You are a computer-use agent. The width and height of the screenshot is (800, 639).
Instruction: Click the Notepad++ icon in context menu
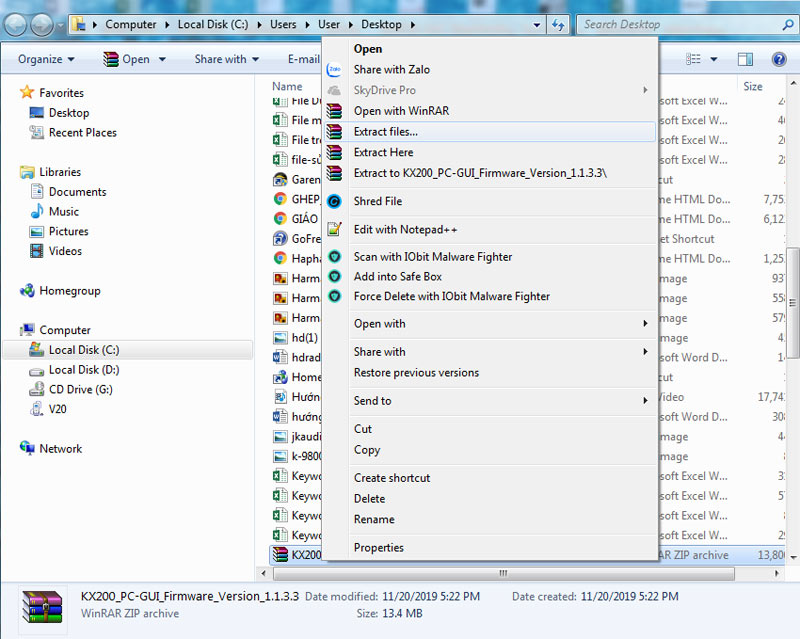click(335, 229)
